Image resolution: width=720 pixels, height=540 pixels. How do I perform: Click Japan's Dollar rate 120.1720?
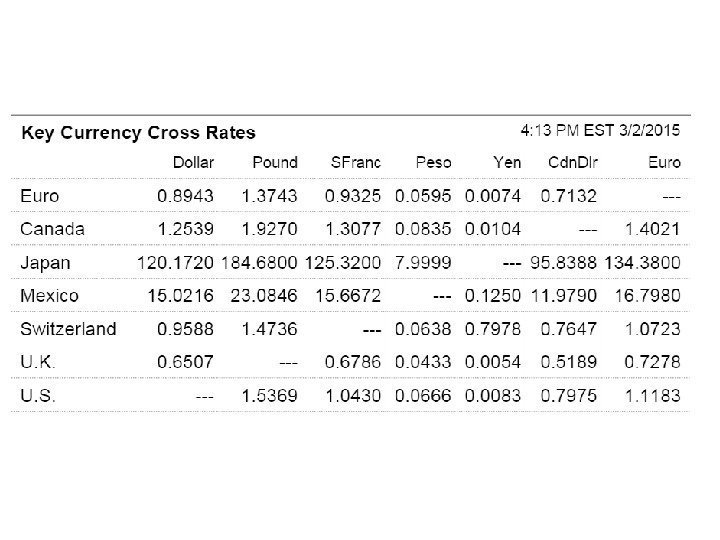click(x=176, y=262)
